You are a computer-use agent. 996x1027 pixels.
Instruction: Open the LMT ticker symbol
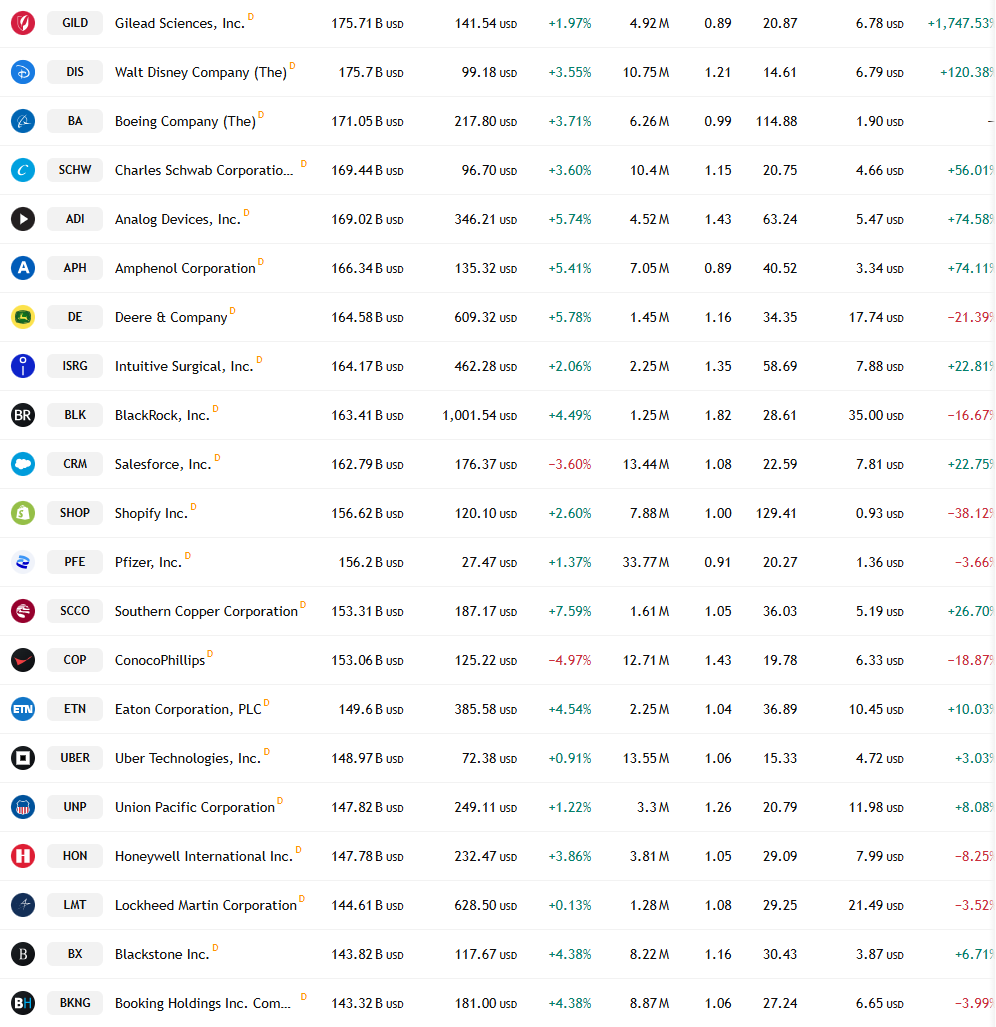pyautogui.click(x=75, y=905)
